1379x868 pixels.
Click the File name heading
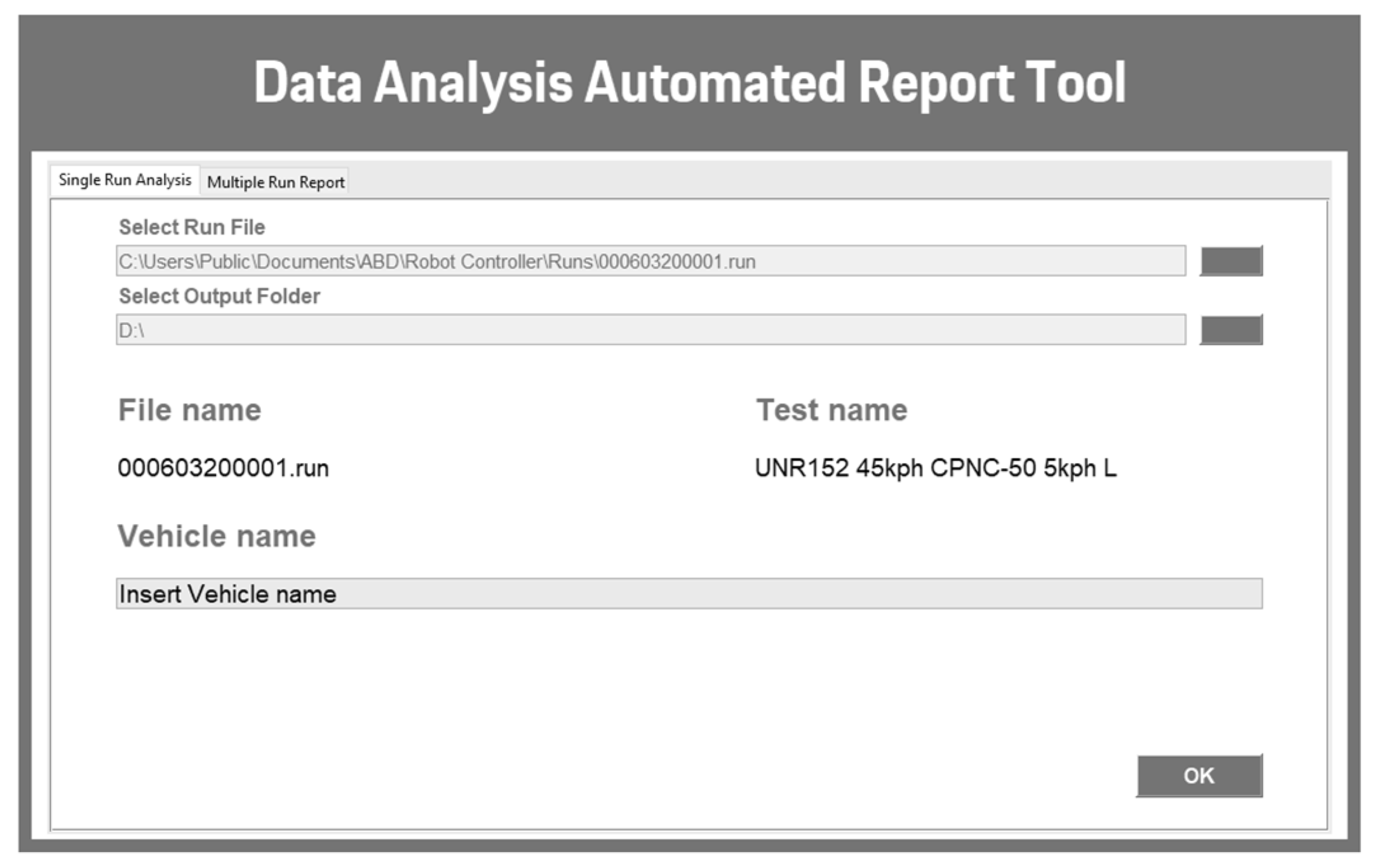(189, 410)
